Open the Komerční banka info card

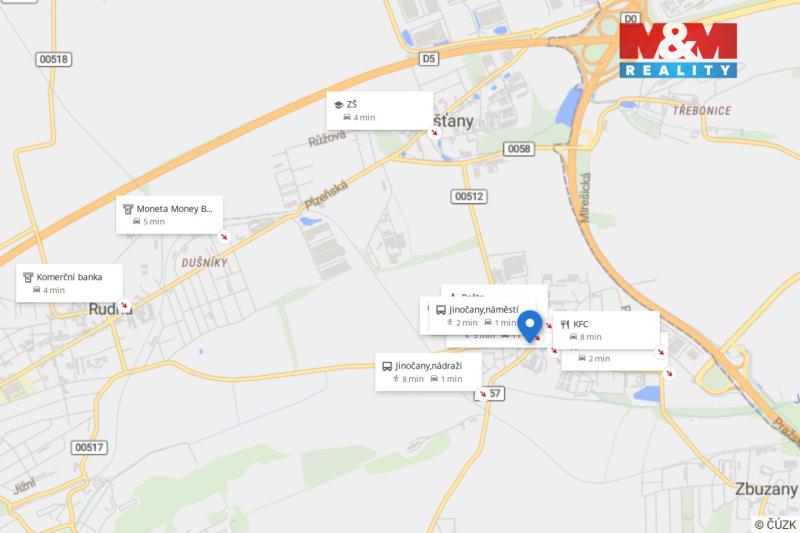69,283
